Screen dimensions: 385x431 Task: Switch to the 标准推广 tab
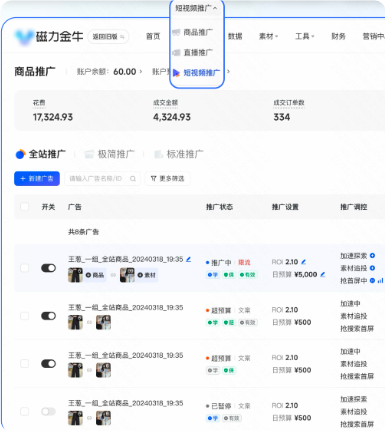click(178, 154)
